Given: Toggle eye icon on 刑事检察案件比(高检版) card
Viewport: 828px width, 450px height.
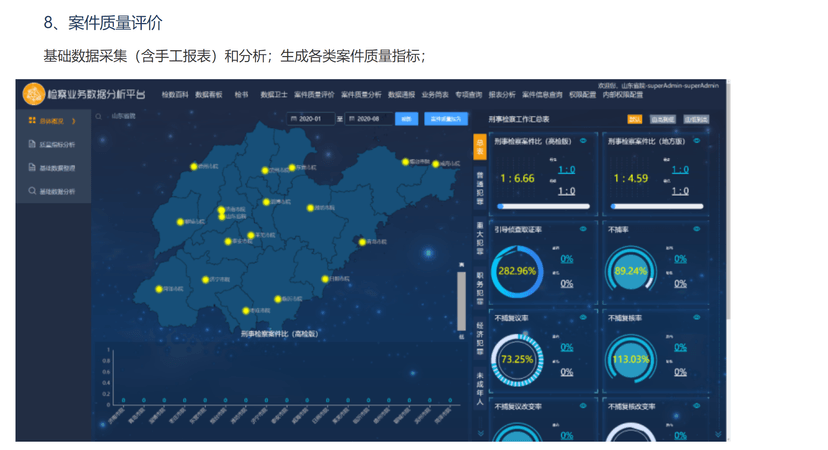Looking at the screenshot, I should click(x=584, y=141).
